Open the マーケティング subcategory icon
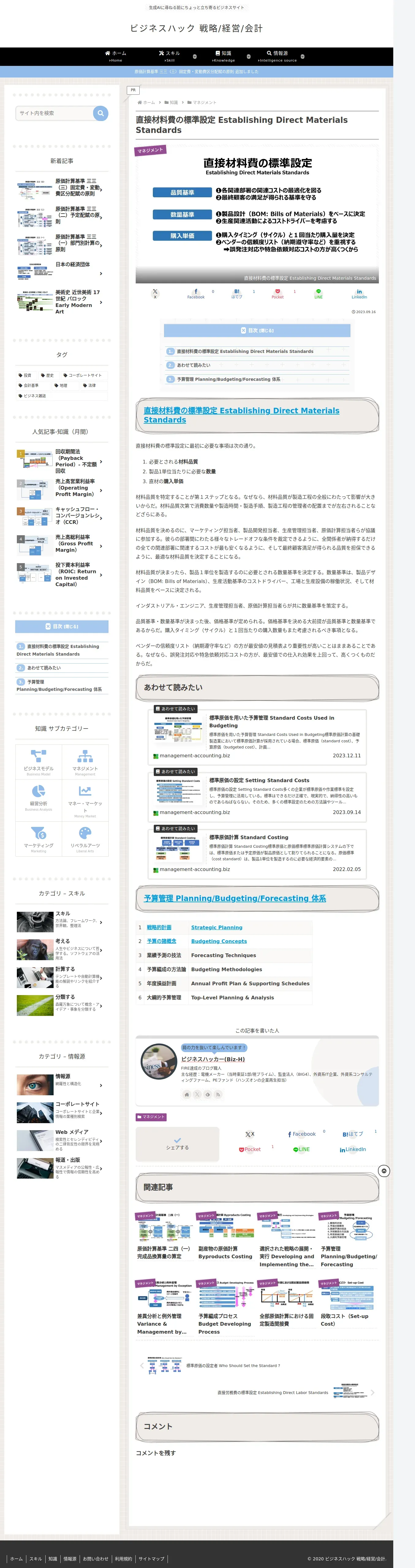 (x=38, y=839)
